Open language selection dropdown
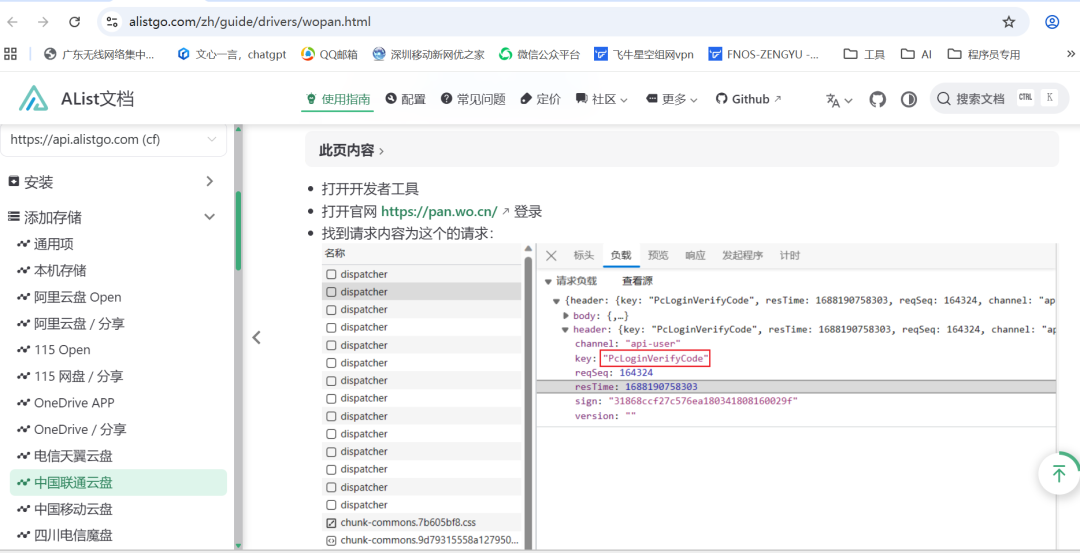The height and width of the screenshot is (553, 1080). 839,100
